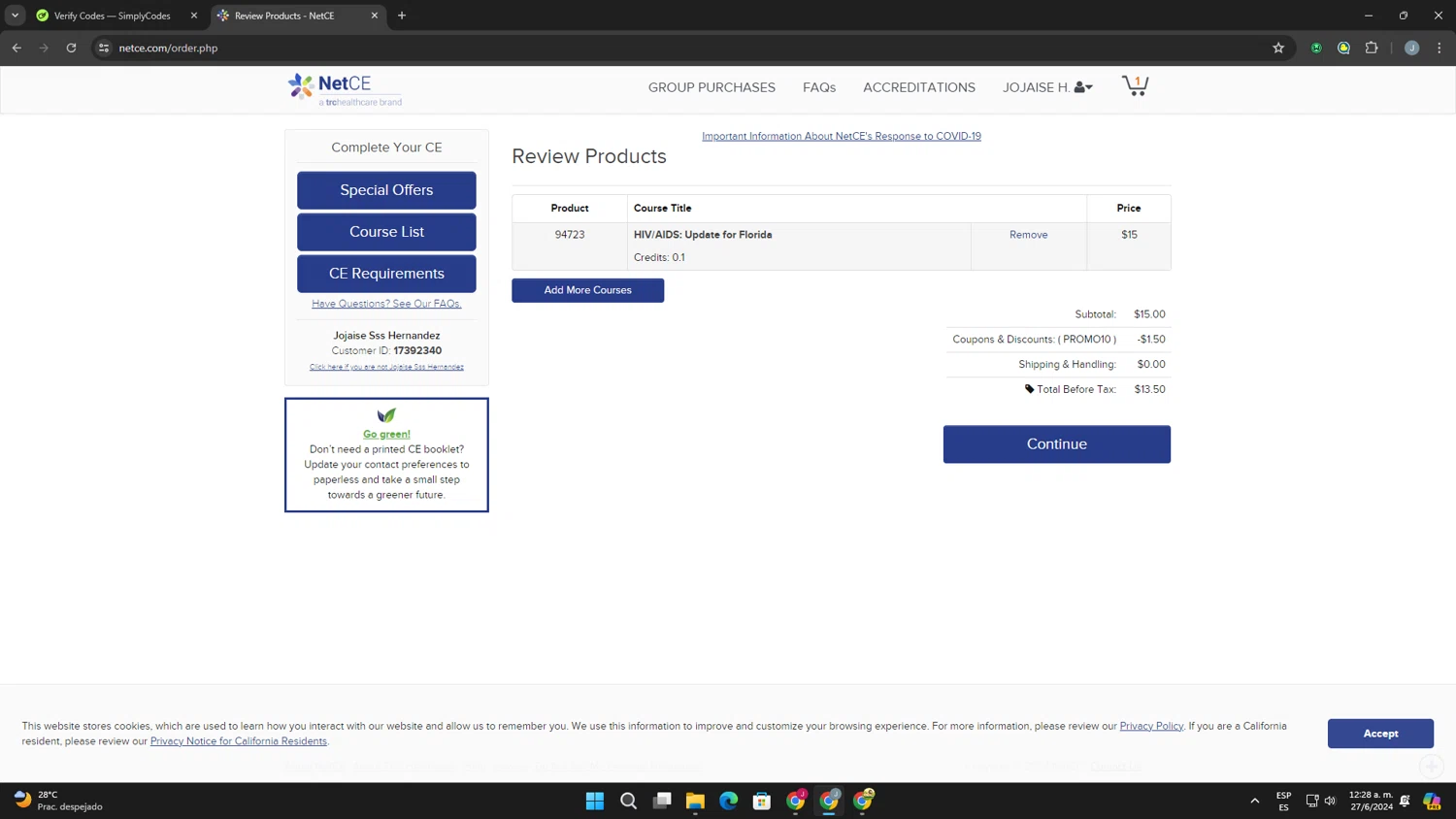The image size is (1456, 819).
Task: Open the COVID-19 response information link
Action: click(842, 136)
